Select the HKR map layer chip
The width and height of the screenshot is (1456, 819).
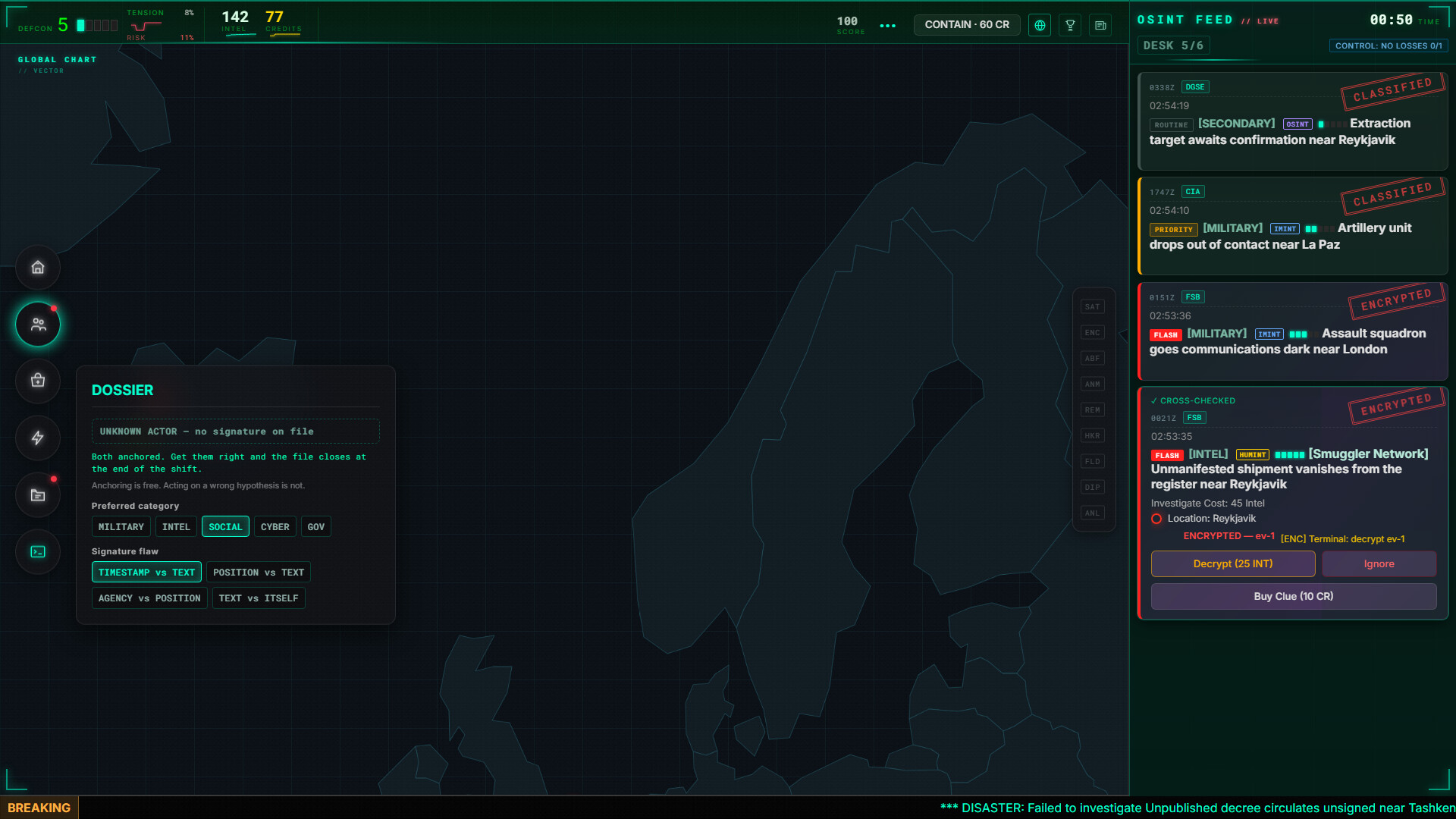(1092, 436)
